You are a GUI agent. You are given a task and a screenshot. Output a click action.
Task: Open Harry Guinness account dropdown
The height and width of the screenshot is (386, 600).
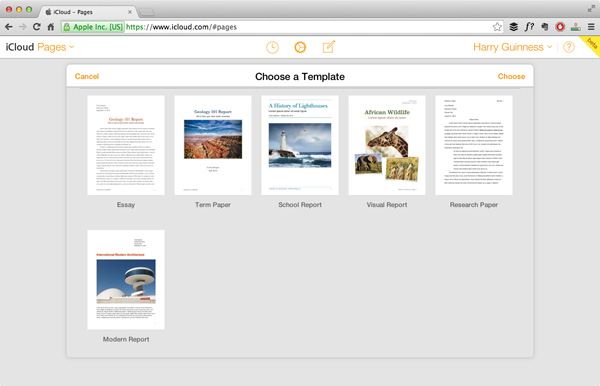[512, 47]
